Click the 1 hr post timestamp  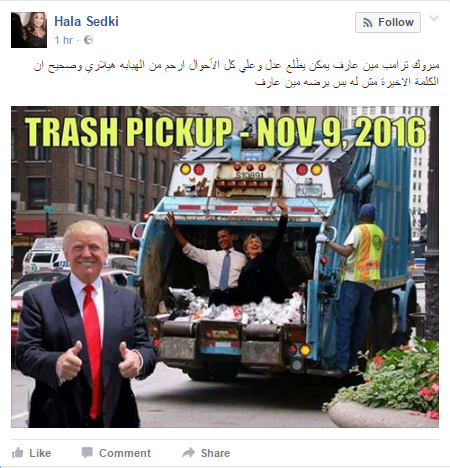coord(63,40)
